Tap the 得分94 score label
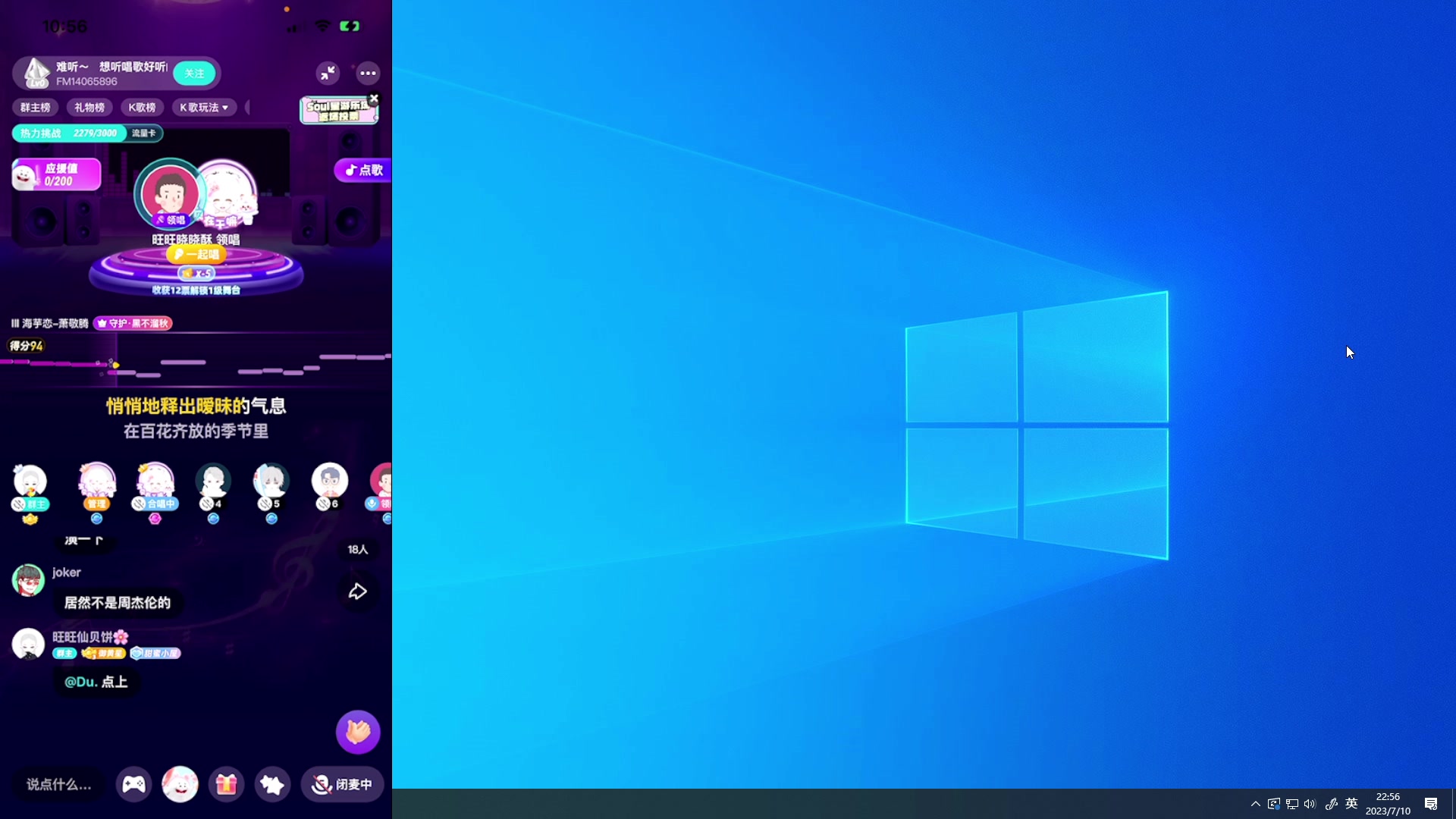 coord(26,346)
